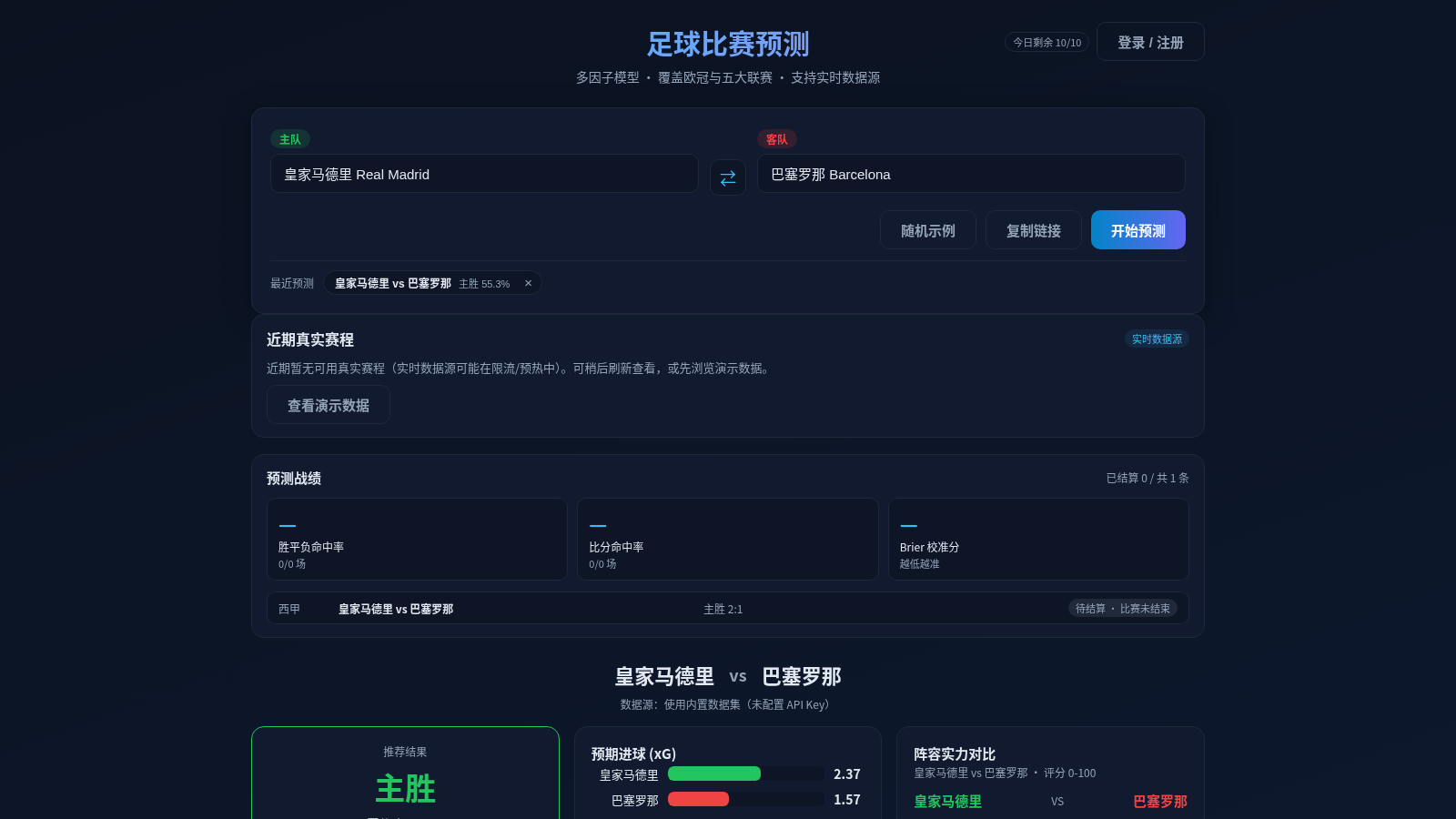Click 阵容实力对比 card heading
Viewport: 1456px width, 819px height.
click(955, 753)
